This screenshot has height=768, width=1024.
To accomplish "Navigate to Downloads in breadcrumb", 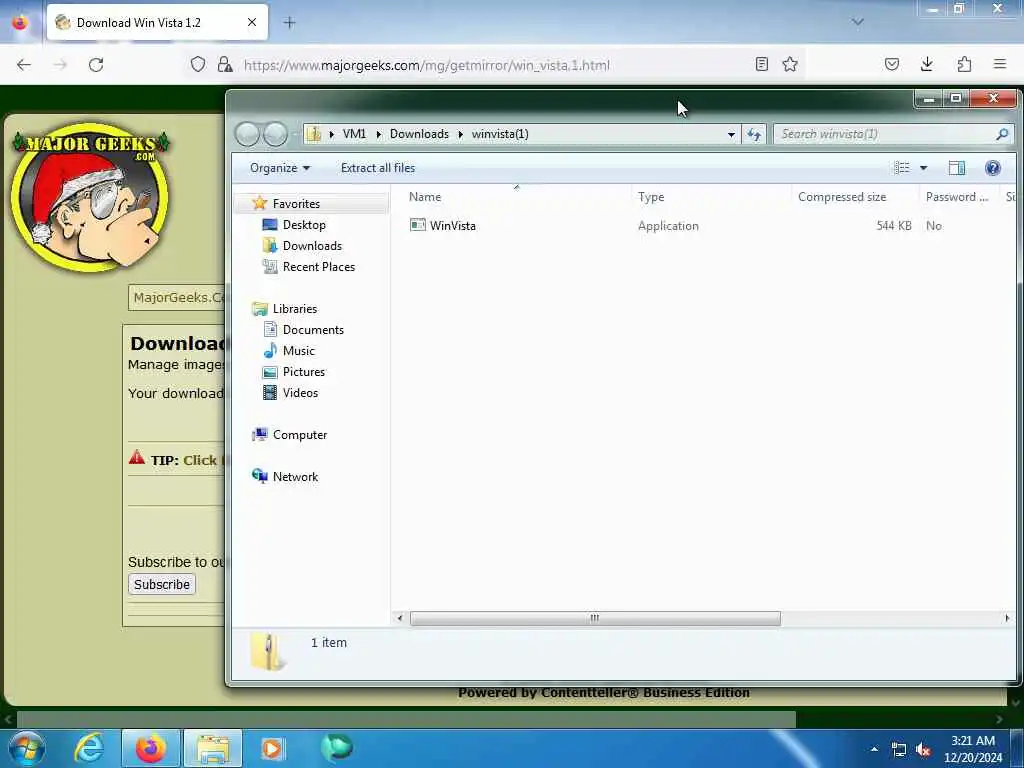I will (419, 134).
